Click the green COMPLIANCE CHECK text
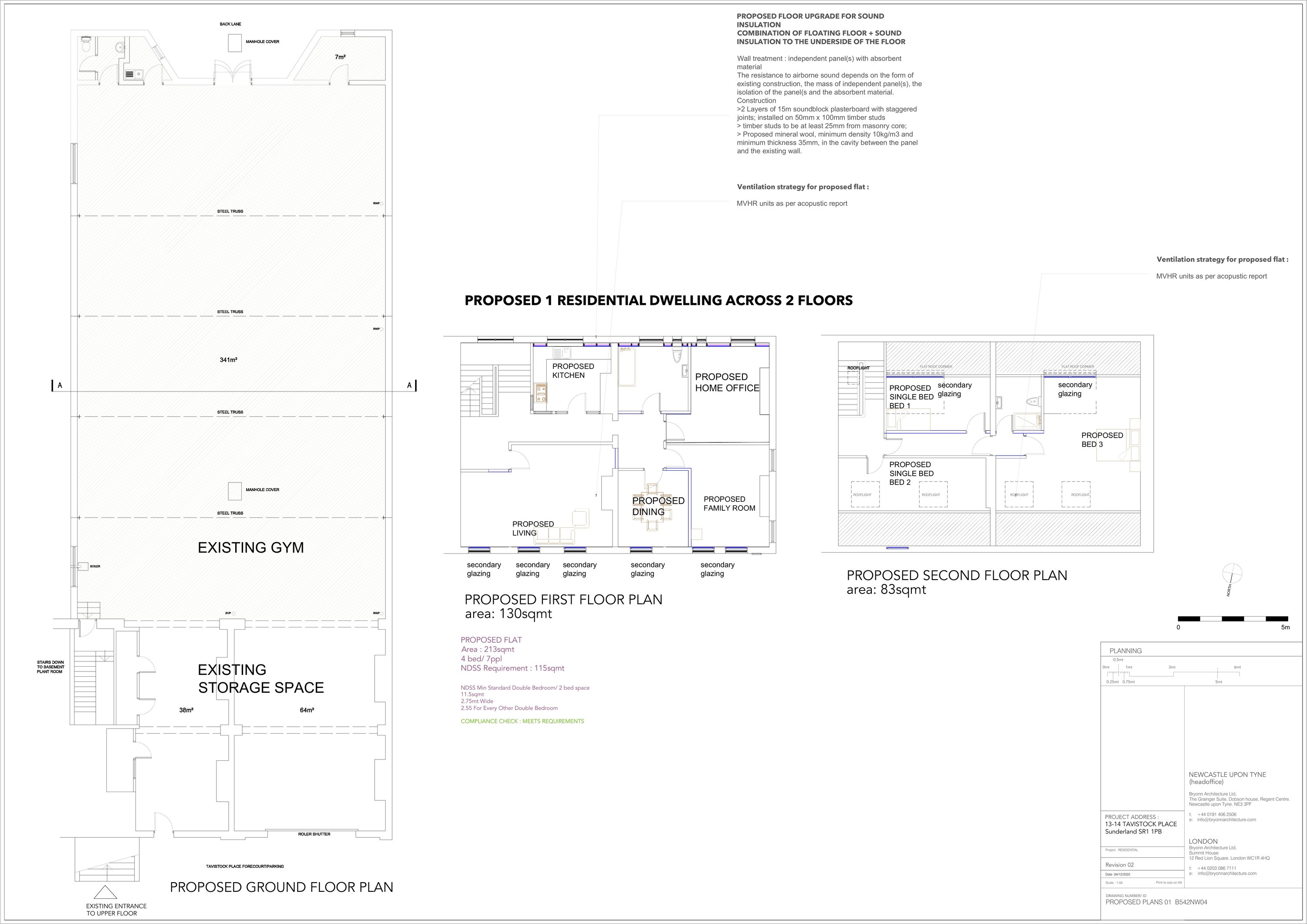The width and height of the screenshot is (1307, 924). coord(522,721)
